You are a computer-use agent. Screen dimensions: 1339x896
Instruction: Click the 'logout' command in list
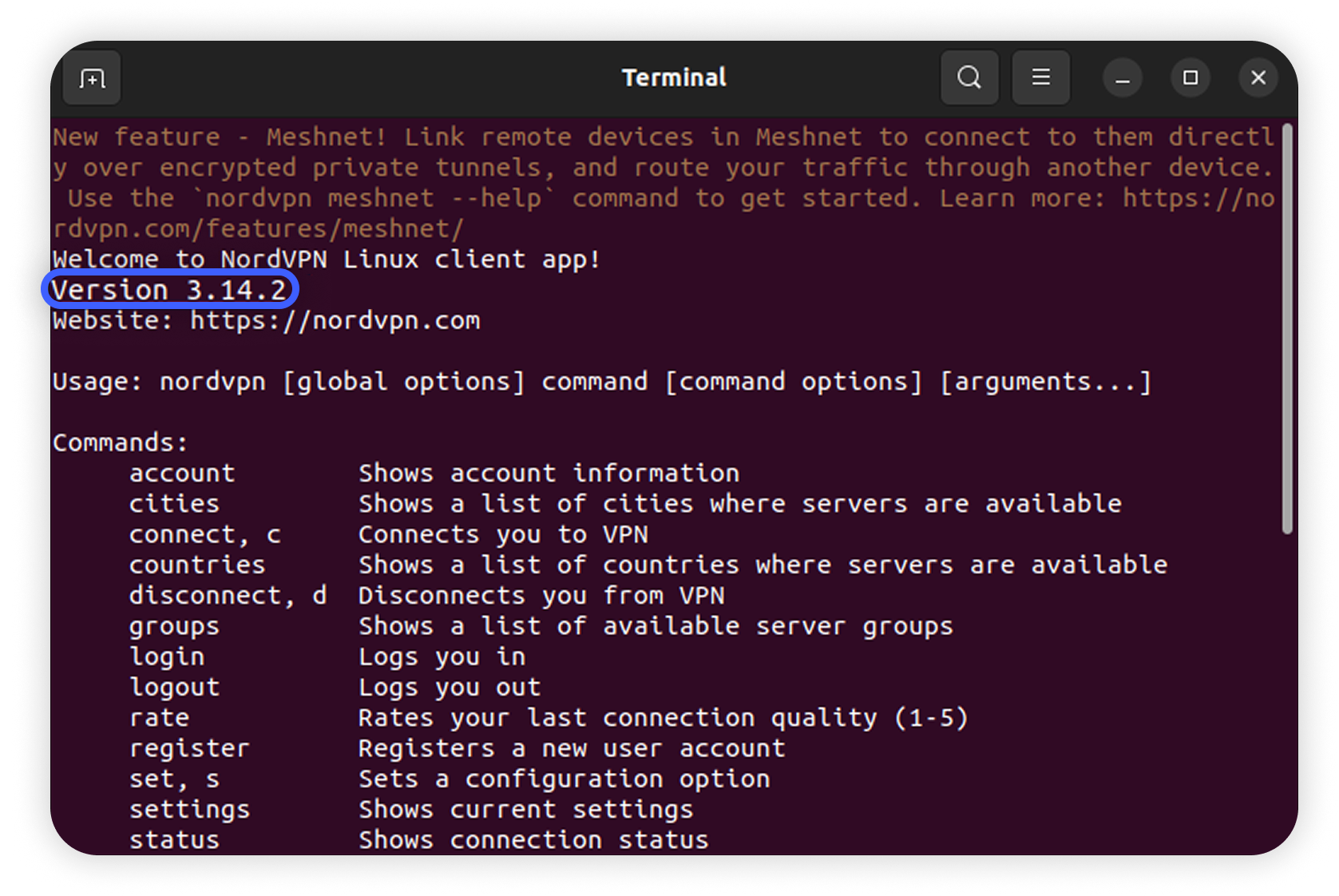174,688
